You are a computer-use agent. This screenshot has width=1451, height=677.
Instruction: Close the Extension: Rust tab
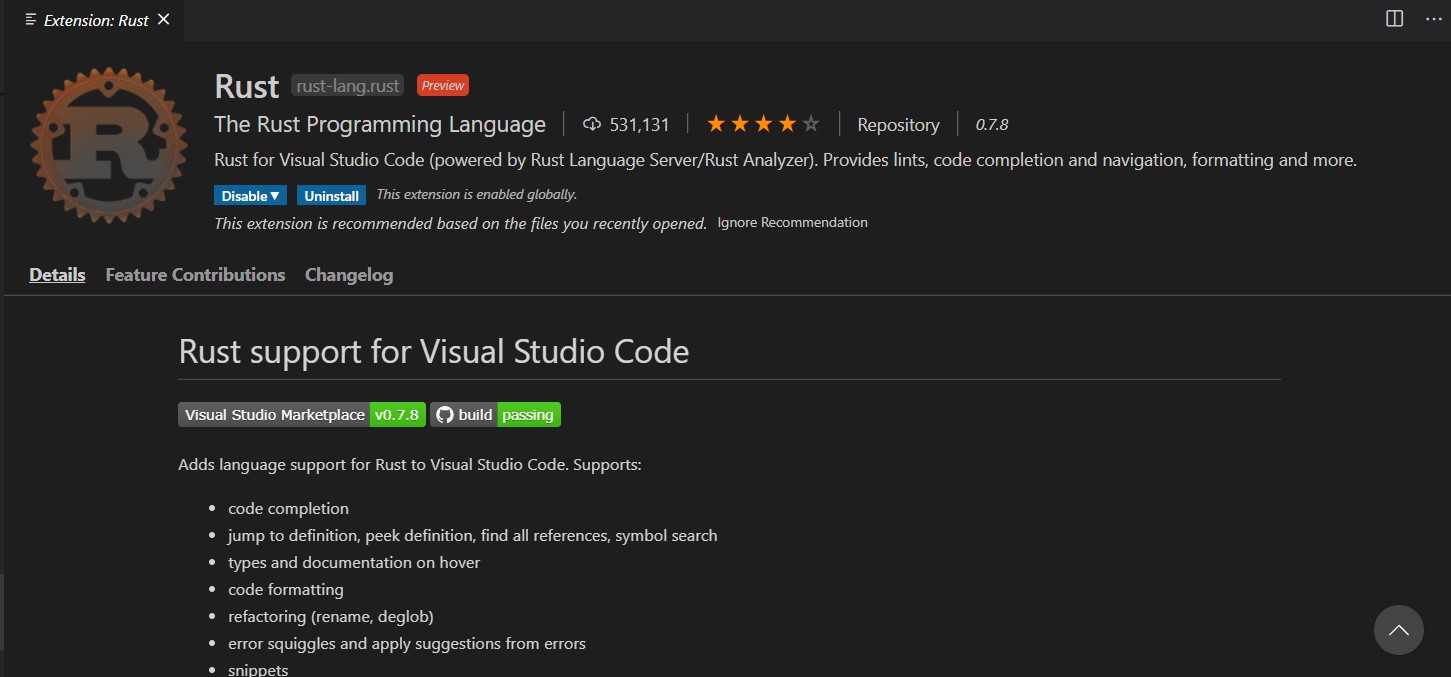coord(164,19)
